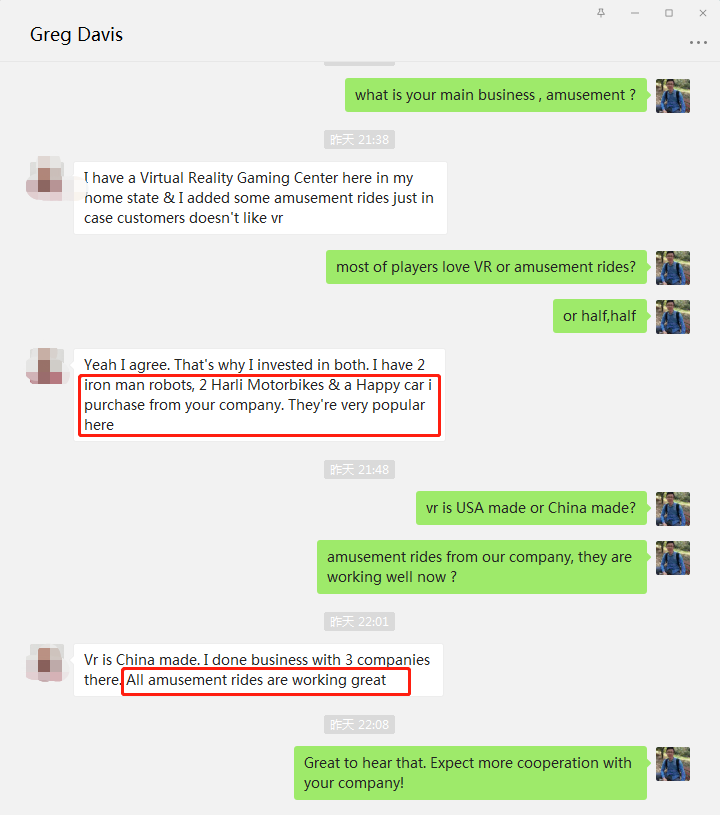Click the 'Greg Davis' contact name header

(x=76, y=35)
